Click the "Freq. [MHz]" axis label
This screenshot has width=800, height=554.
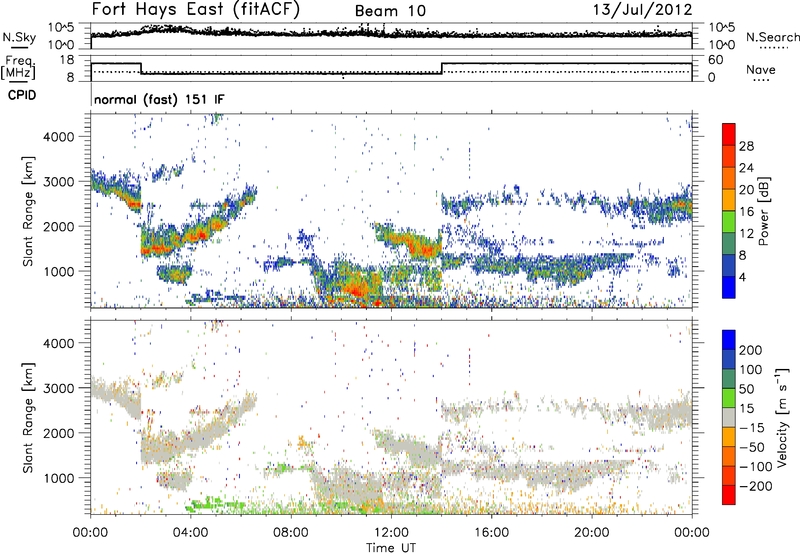click(x=18, y=67)
